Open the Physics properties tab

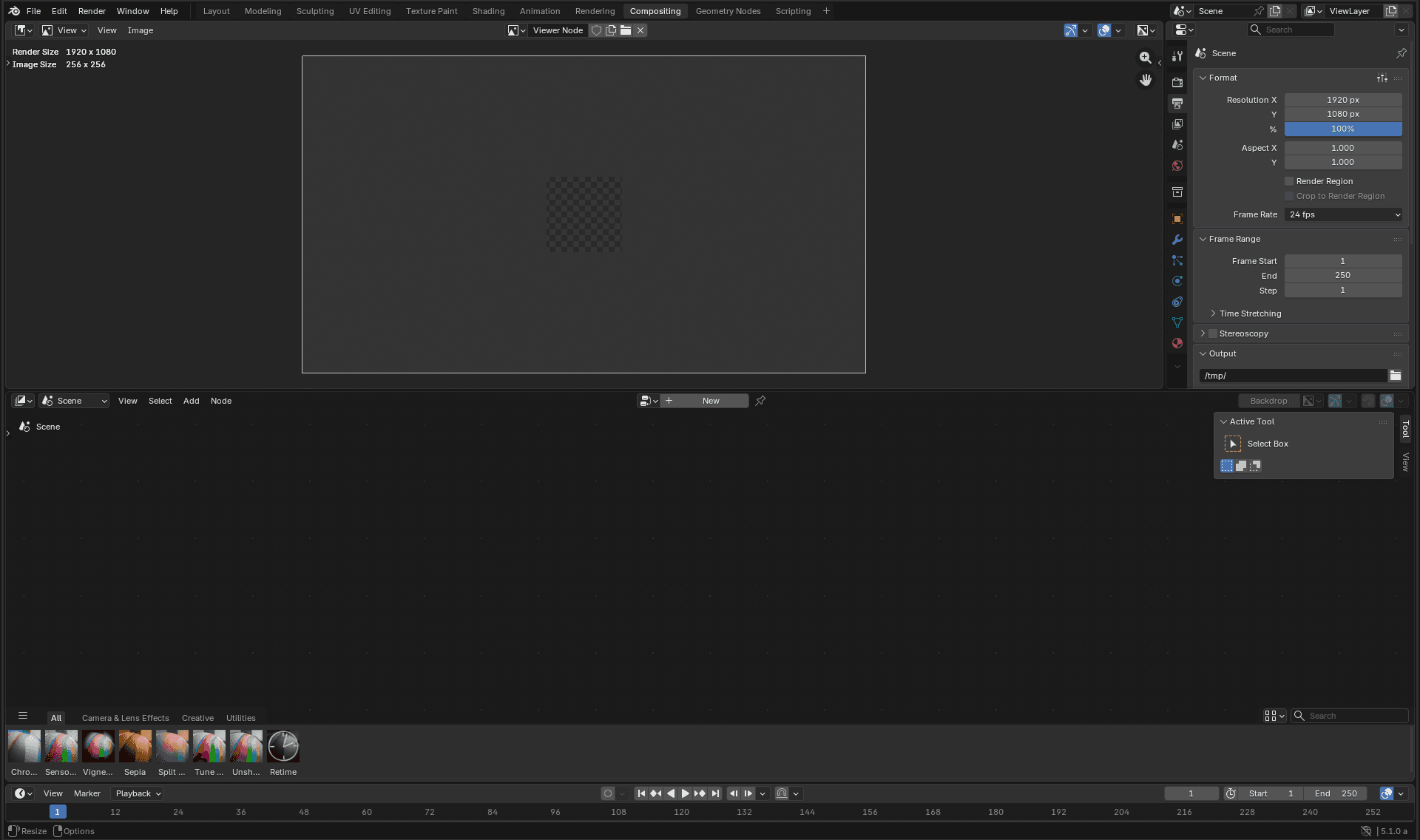click(1177, 281)
